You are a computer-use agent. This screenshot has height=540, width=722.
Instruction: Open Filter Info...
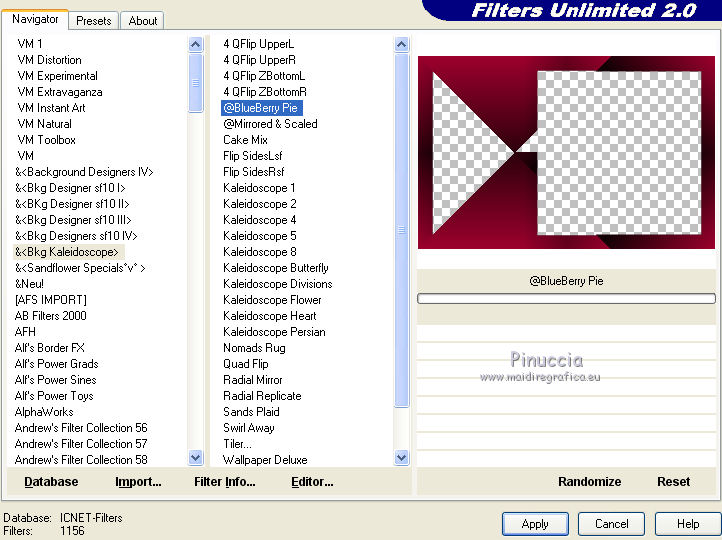tap(225, 482)
